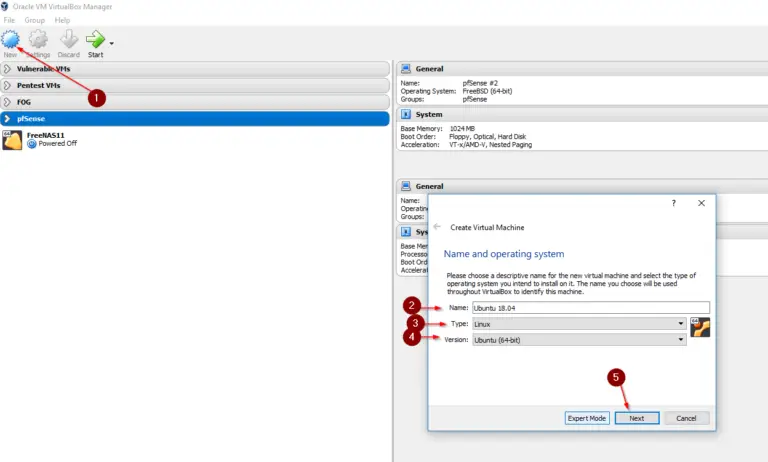Image resolution: width=768 pixels, height=462 pixels.
Task: Click the green Start arrow icon
Action: point(95,39)
